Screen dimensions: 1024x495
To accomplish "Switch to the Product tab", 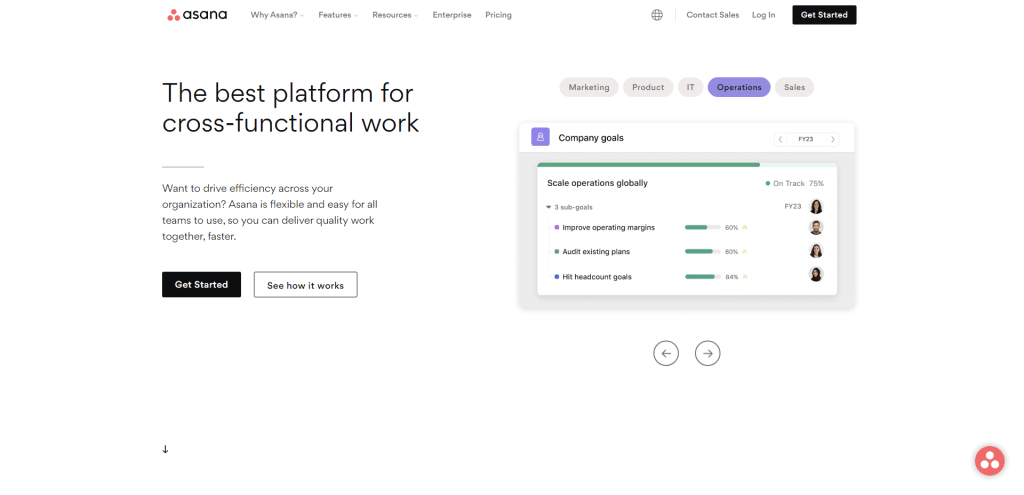I will coord(648,87).
